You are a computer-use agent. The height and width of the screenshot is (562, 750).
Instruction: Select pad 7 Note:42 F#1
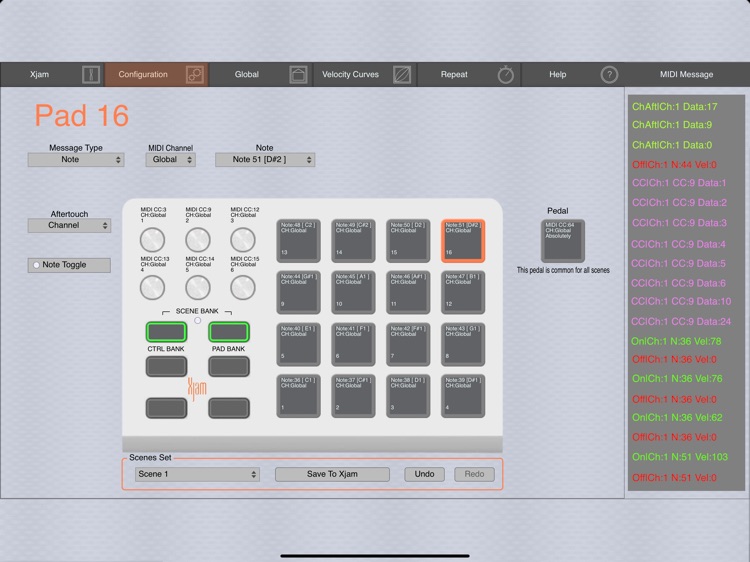click(408, 344)
